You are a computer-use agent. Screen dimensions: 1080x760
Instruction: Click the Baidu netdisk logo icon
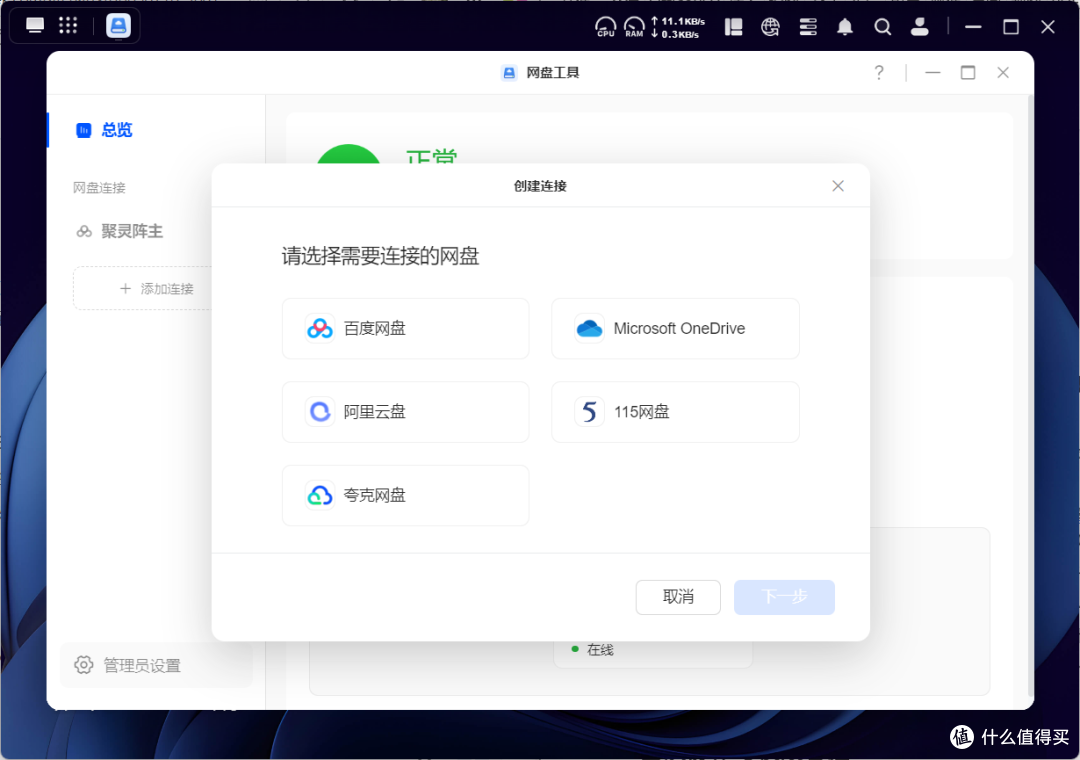pos(320,329)
